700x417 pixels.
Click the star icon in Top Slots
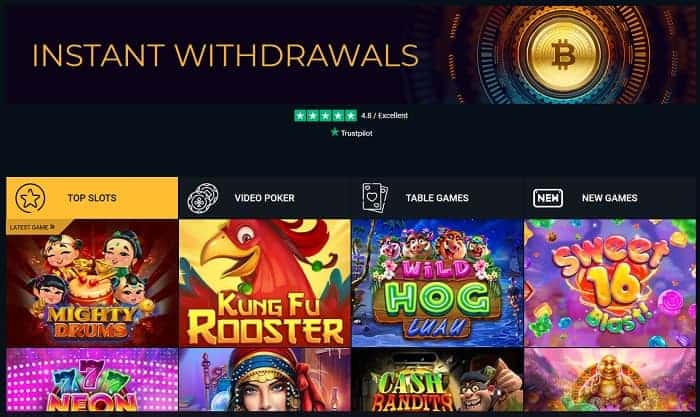[30, 198]
